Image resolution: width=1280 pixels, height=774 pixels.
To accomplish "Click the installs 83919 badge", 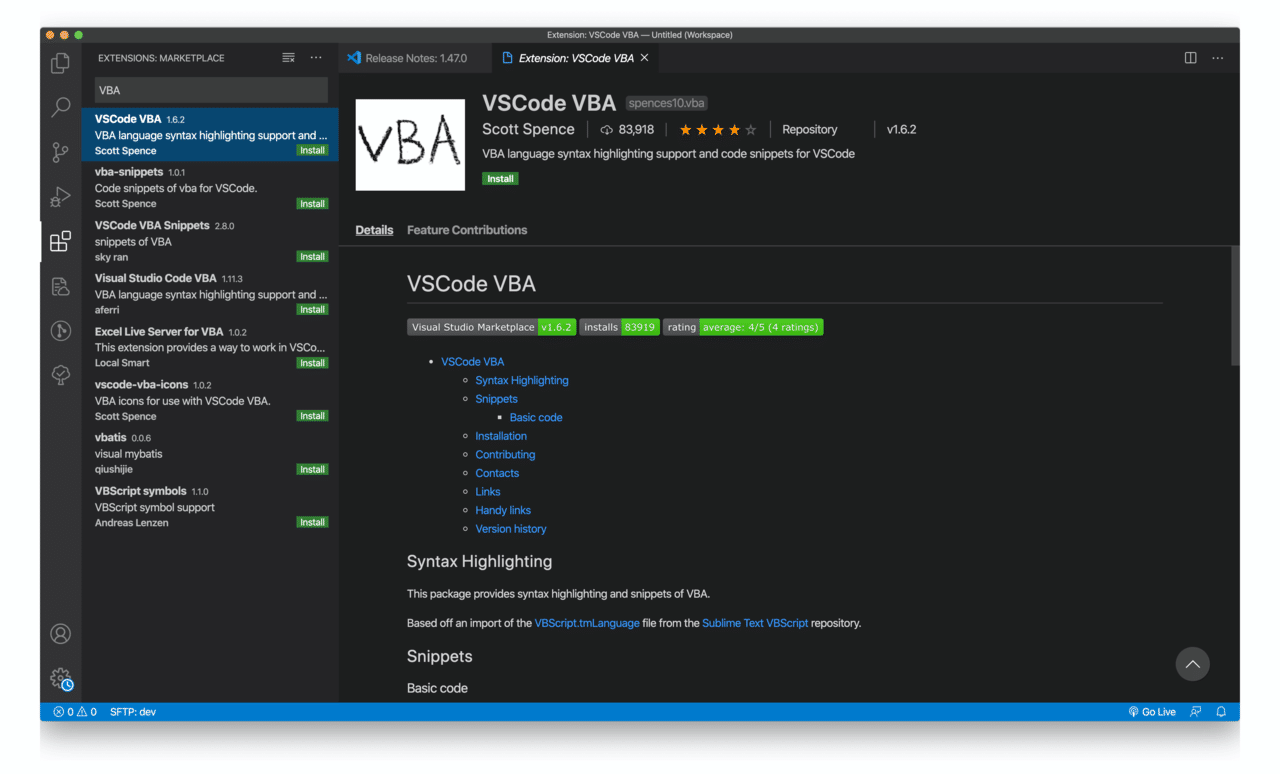I will [x=619, y=327].
